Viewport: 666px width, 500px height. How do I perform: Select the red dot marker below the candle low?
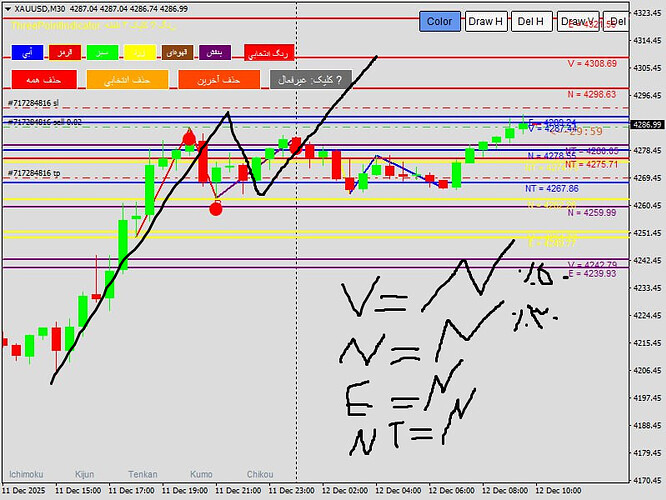click(216, 209)
